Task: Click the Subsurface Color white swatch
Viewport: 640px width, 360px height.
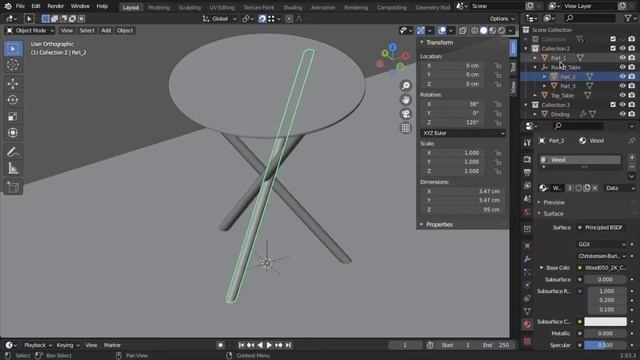Action: (605, 322)
